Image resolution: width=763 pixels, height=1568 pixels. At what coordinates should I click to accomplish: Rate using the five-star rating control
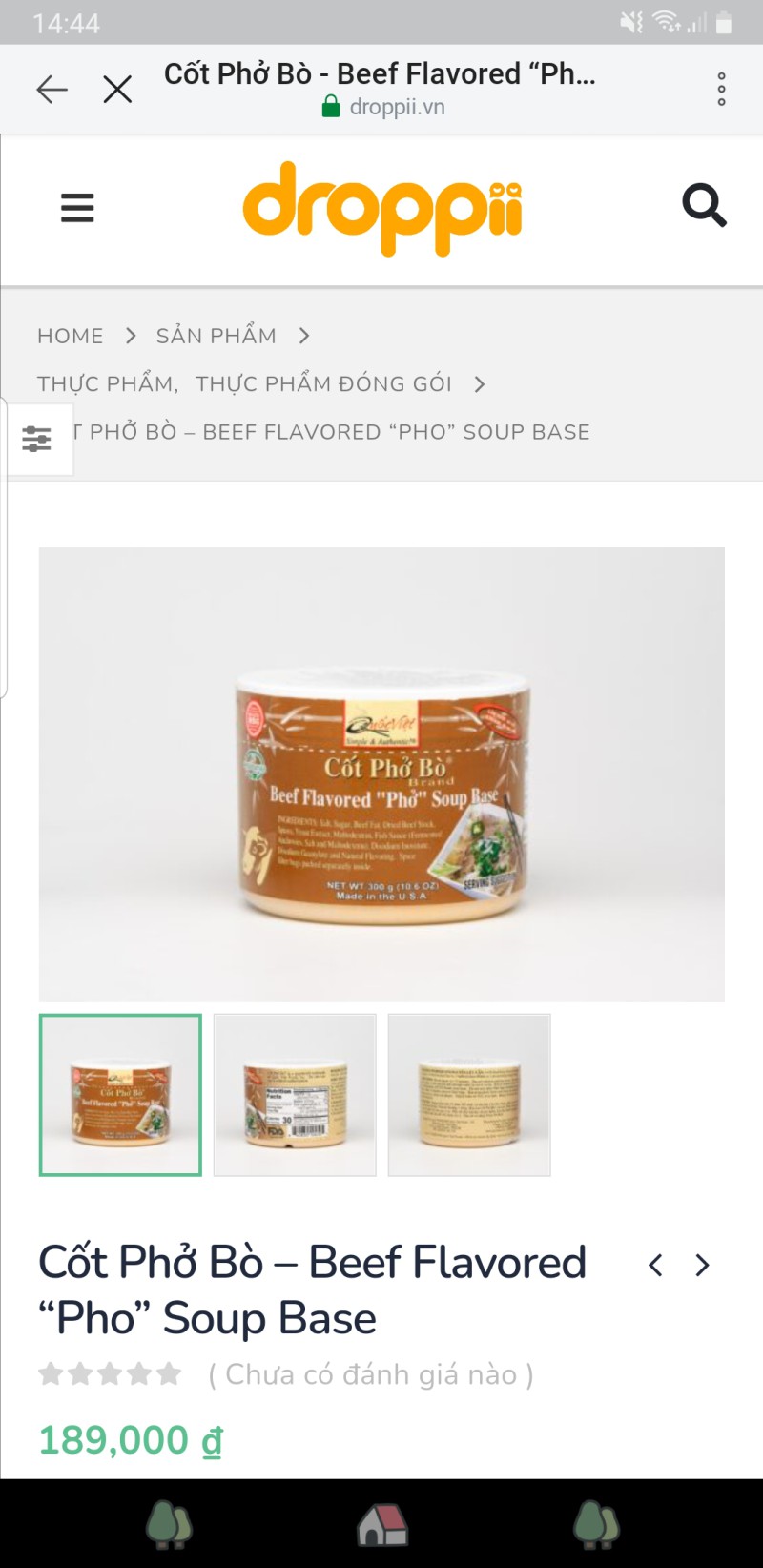110,1373
